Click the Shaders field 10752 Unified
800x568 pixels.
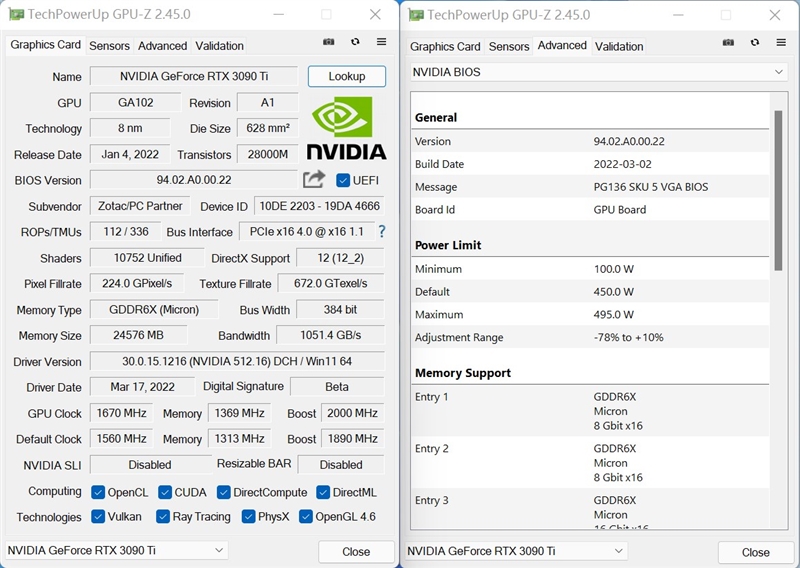click(147, 258)
